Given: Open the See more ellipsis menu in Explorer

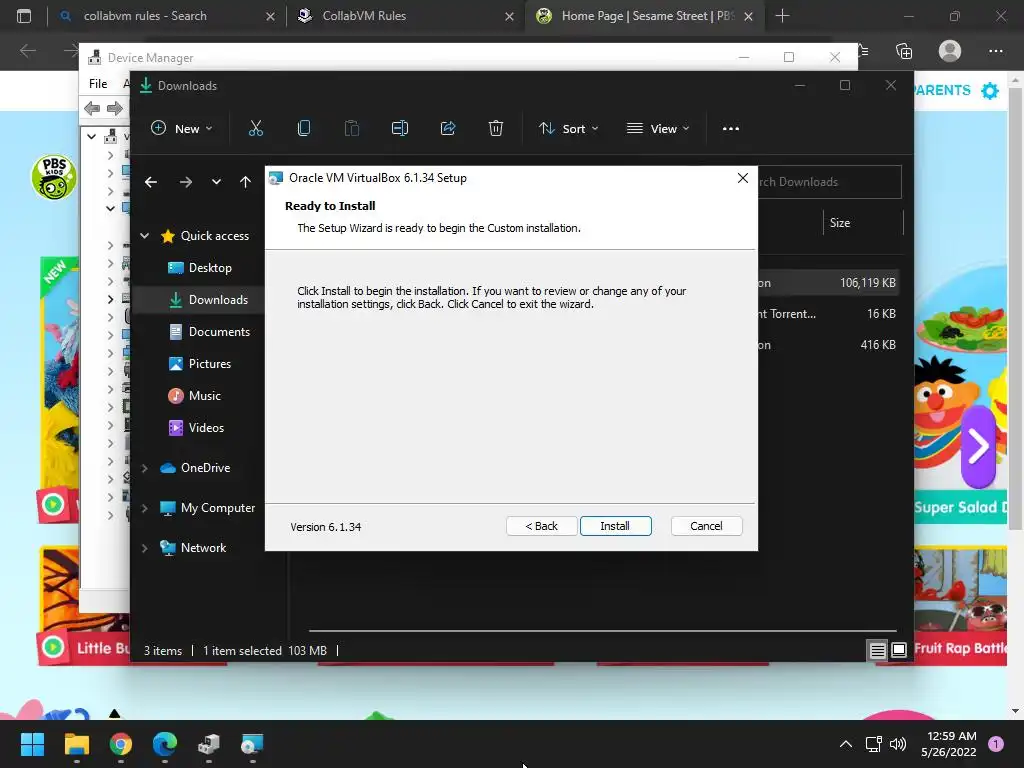Looking at the screenshot, I should 731,129.
